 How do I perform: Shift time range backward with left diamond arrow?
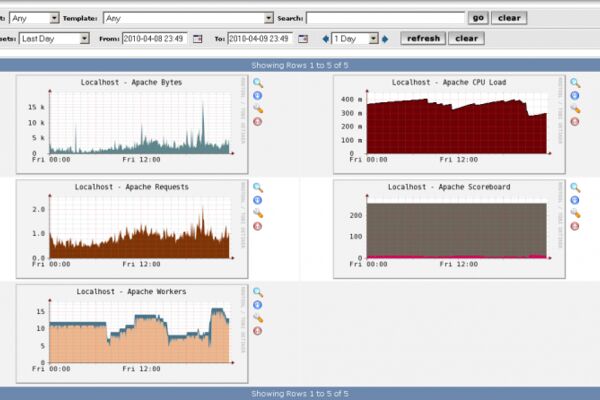coord(326,39)
